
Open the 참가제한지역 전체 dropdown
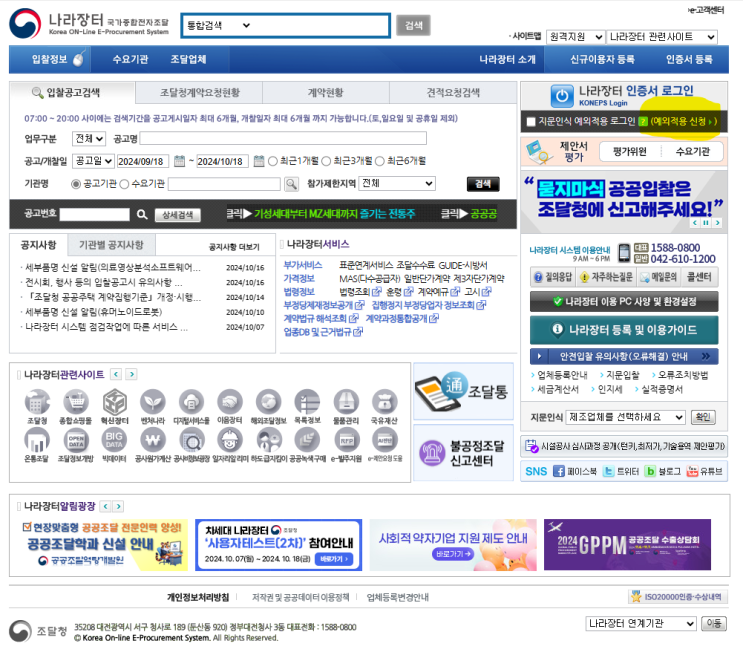click(397, 183)
